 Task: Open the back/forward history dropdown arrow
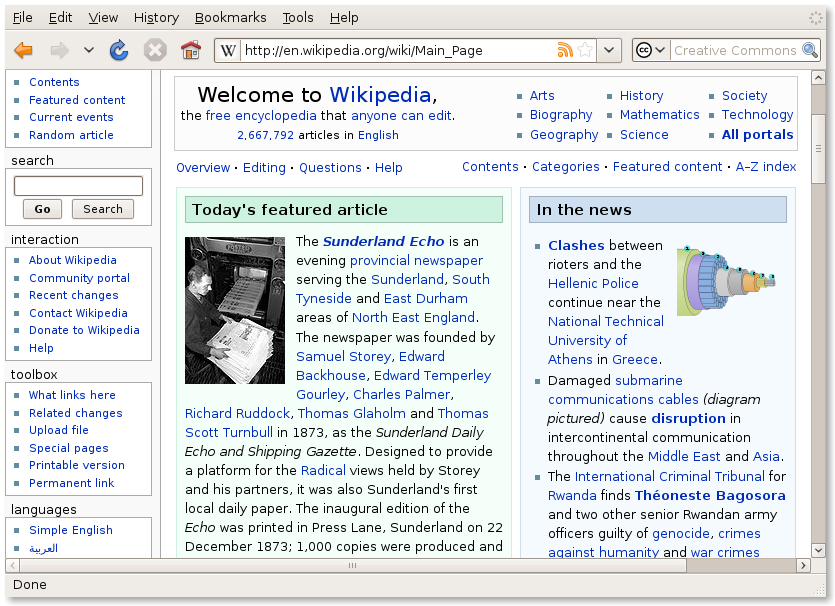tap(89, 50)
